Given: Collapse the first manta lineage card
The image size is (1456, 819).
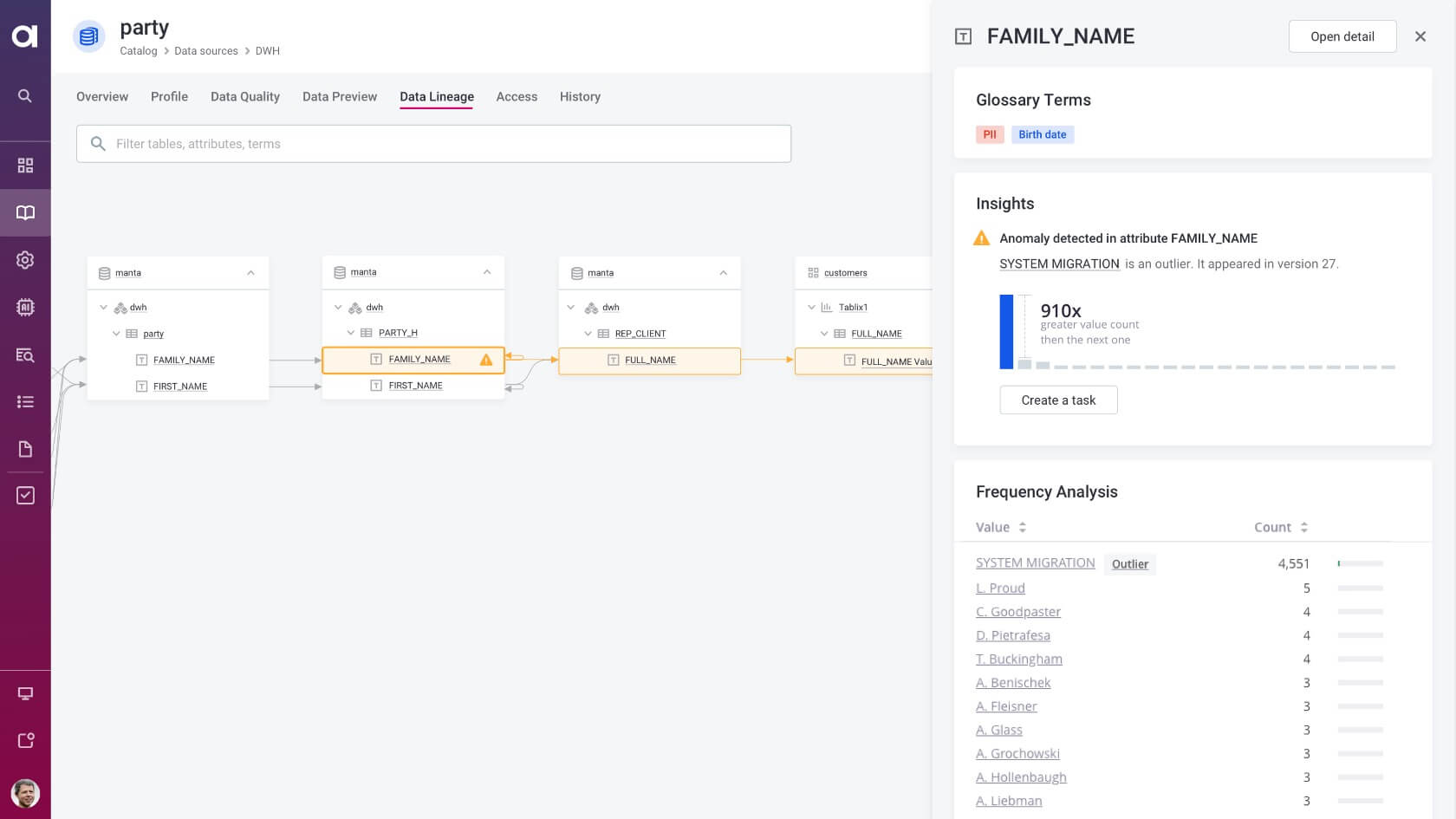Looking at the screenshot, I should click(250, 273).
